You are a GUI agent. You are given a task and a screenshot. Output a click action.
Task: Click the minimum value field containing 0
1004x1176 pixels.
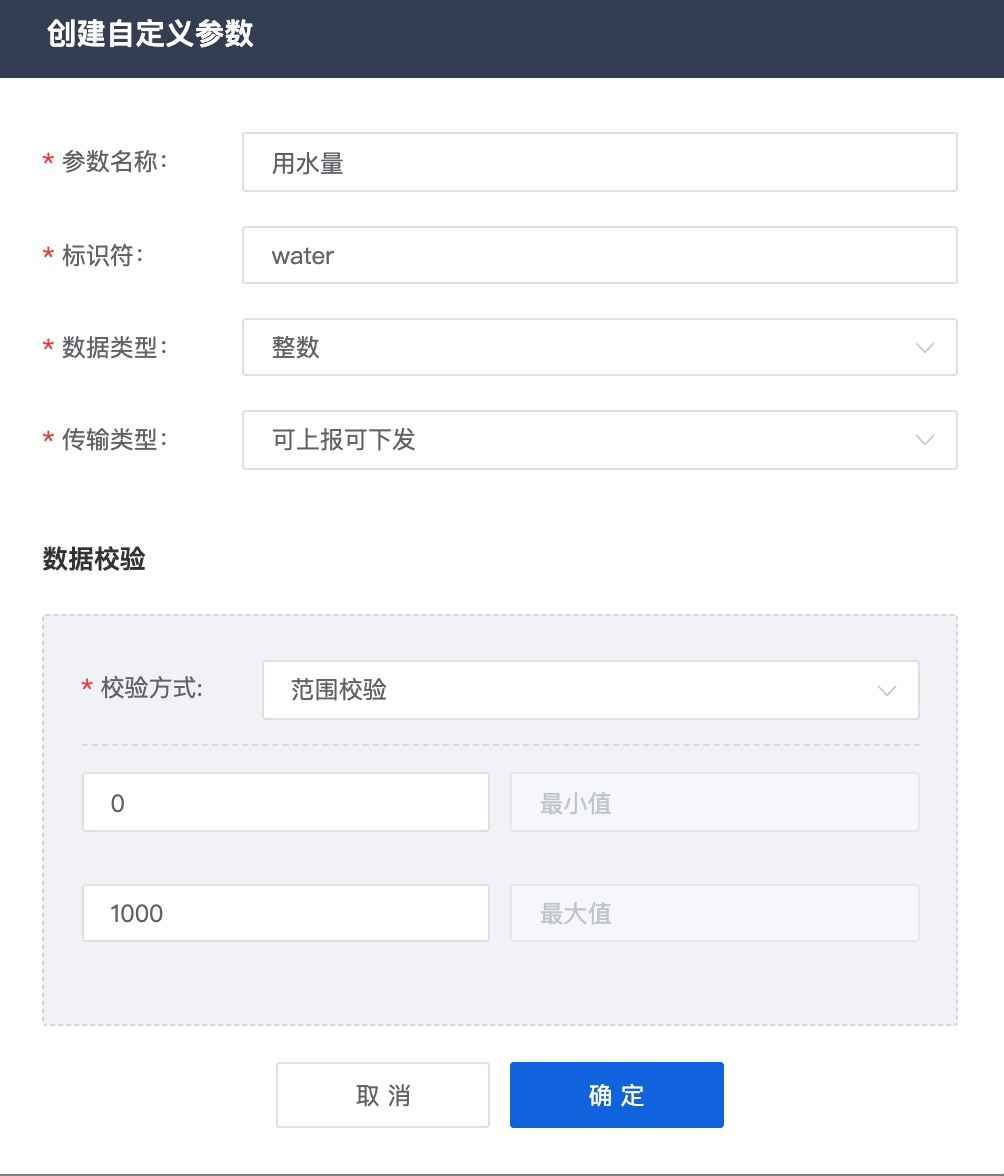pyautogui.click(x=285, y=802)
